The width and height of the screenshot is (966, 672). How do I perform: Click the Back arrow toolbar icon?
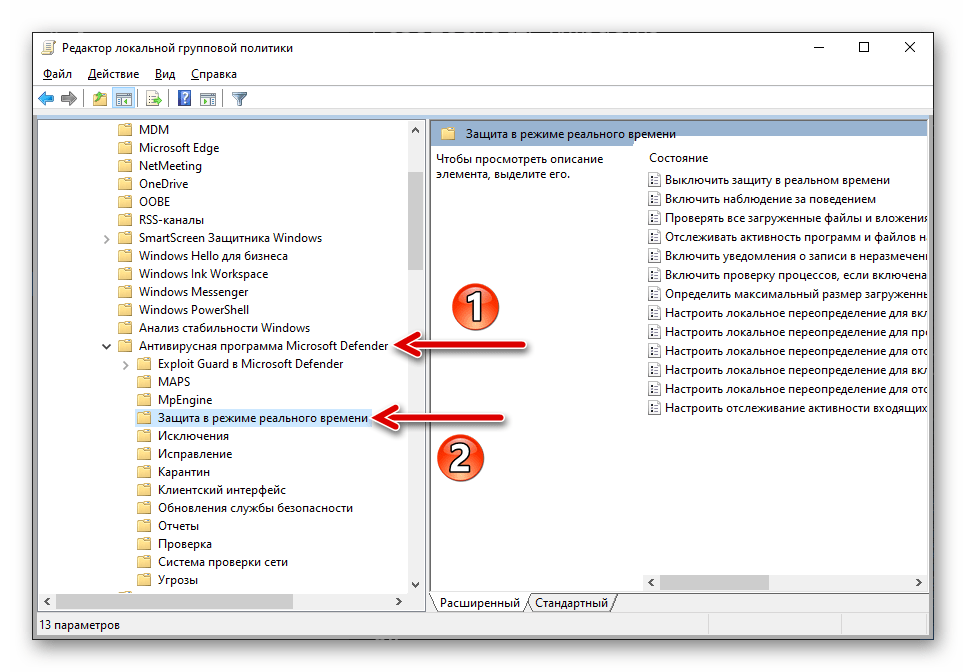pos(46,99)
